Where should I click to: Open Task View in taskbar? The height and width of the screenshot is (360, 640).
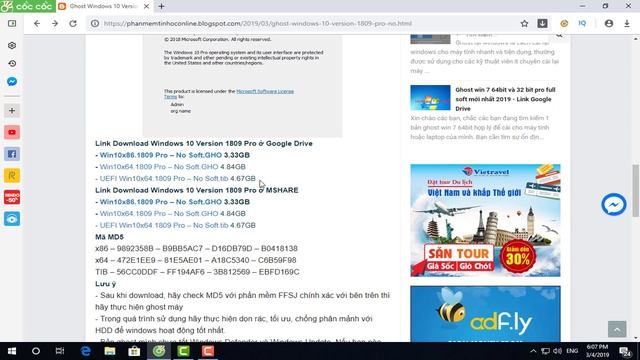tap(60, 351)
